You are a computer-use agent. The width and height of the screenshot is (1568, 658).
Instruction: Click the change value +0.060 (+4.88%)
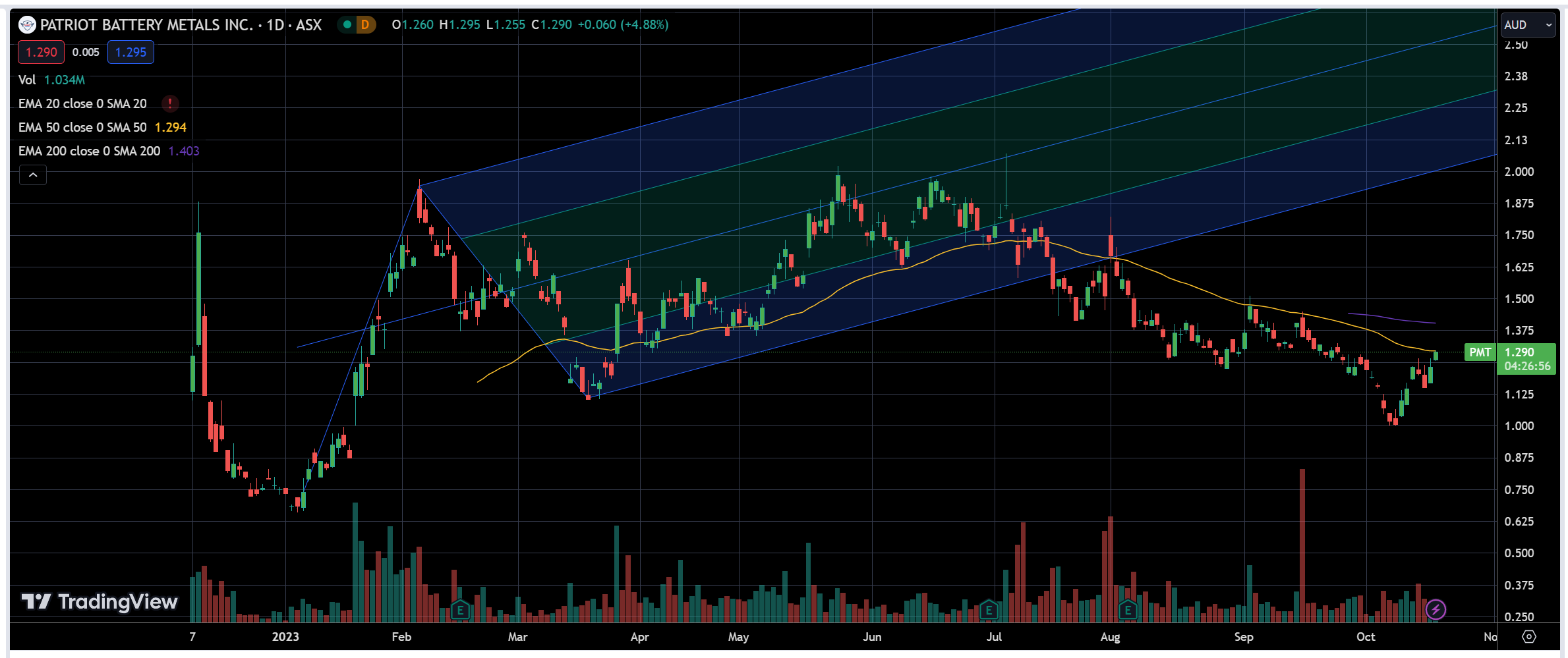(x=623, y=25)
